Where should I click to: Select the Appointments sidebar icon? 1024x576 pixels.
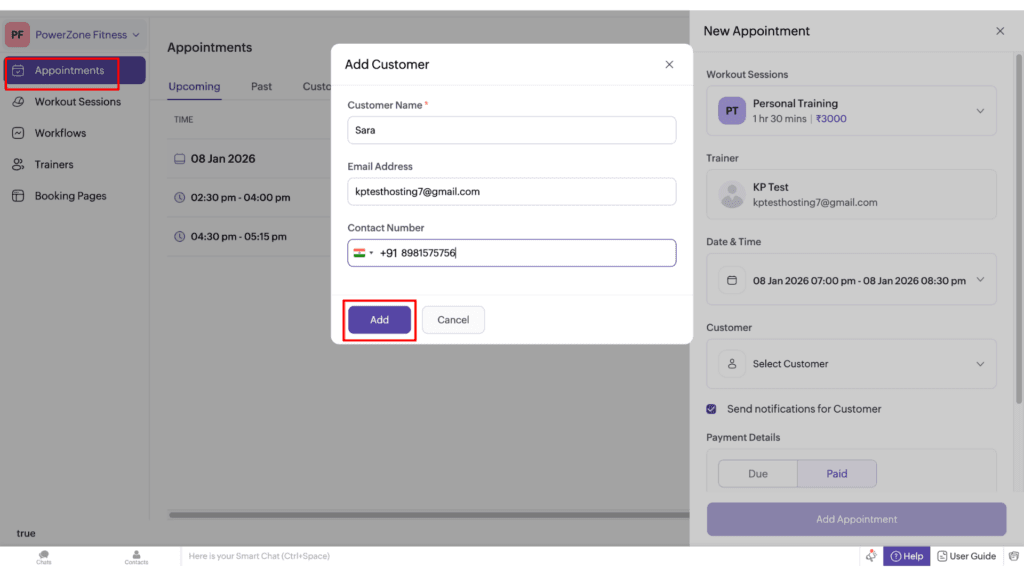pos(20,71)
